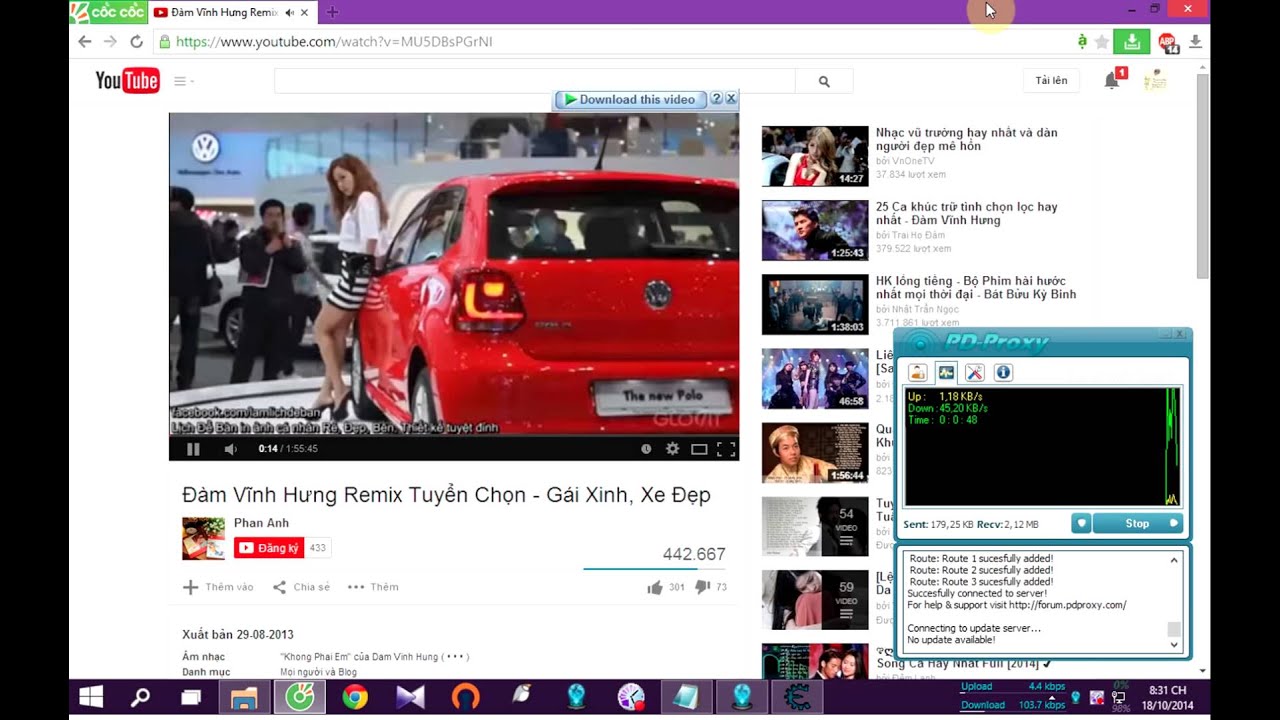Expand the dropdown beside Stop in PD-Proxy
Screen dimensions: 1280x720
click(1080, 524)
